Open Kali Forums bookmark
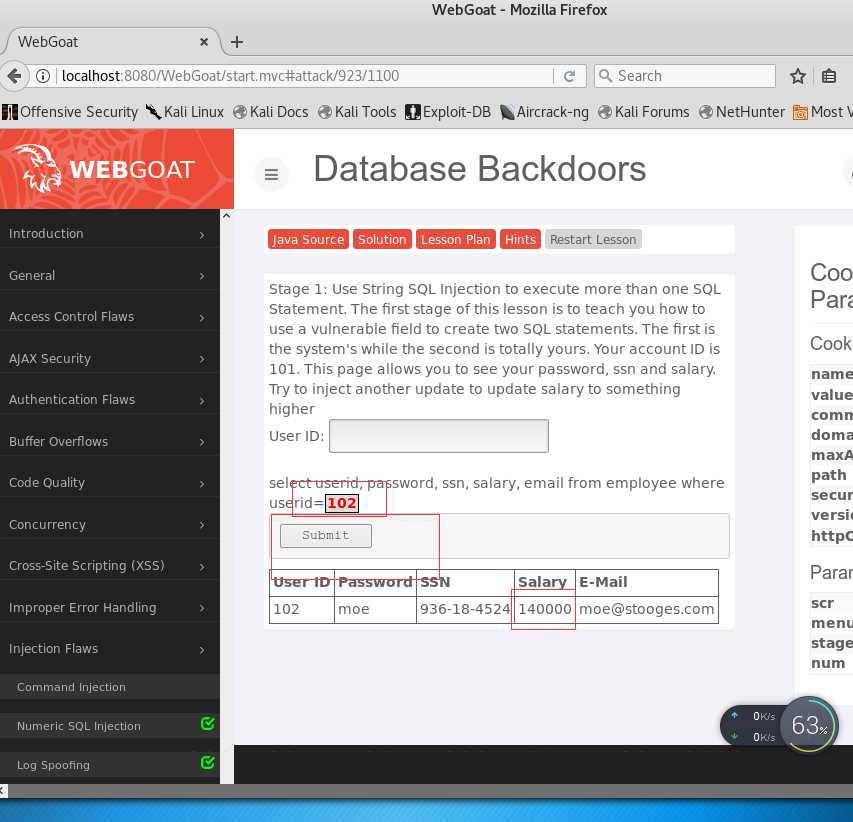 [x=644, y=112]
